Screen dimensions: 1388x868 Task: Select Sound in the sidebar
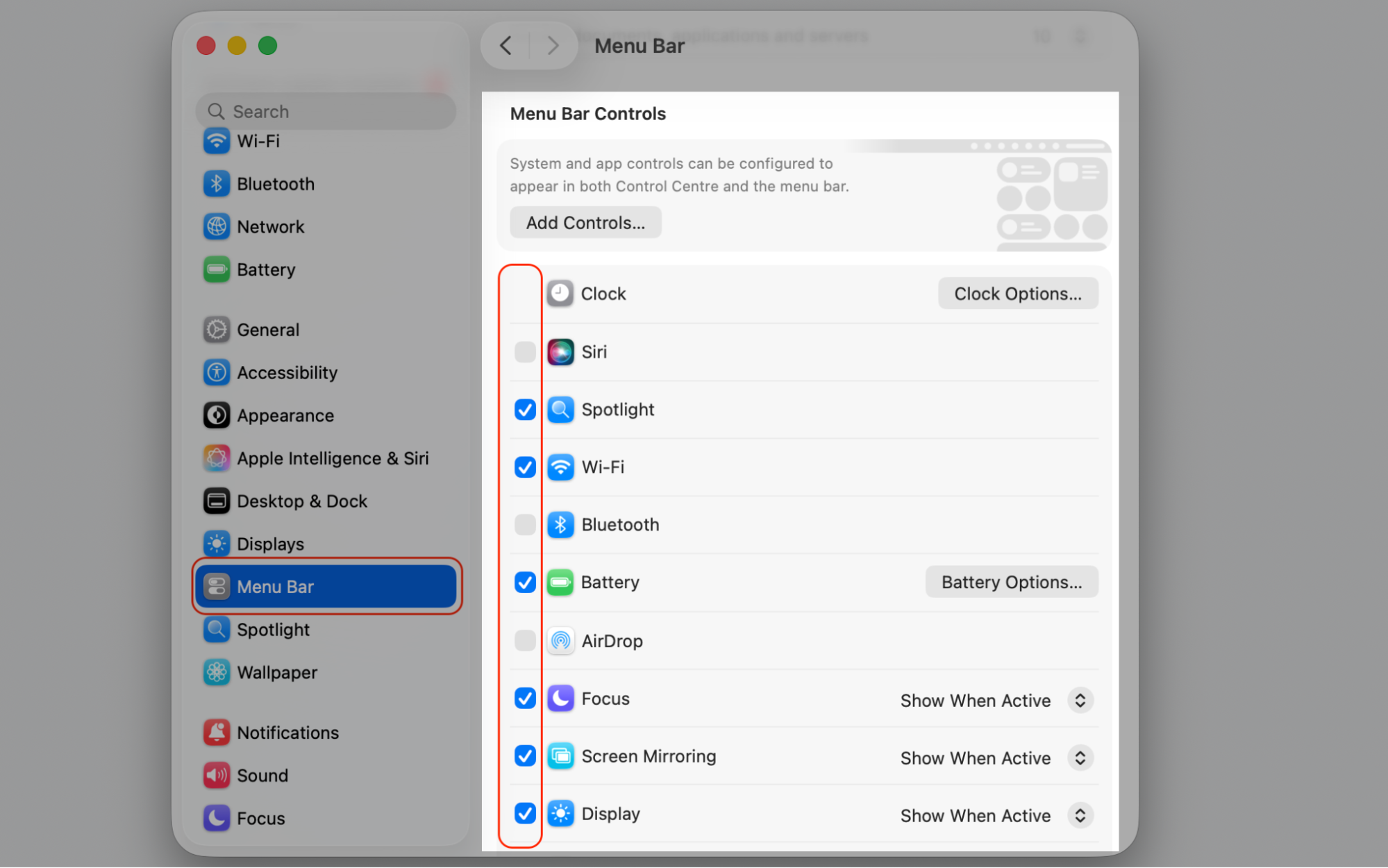click(326, 776)
